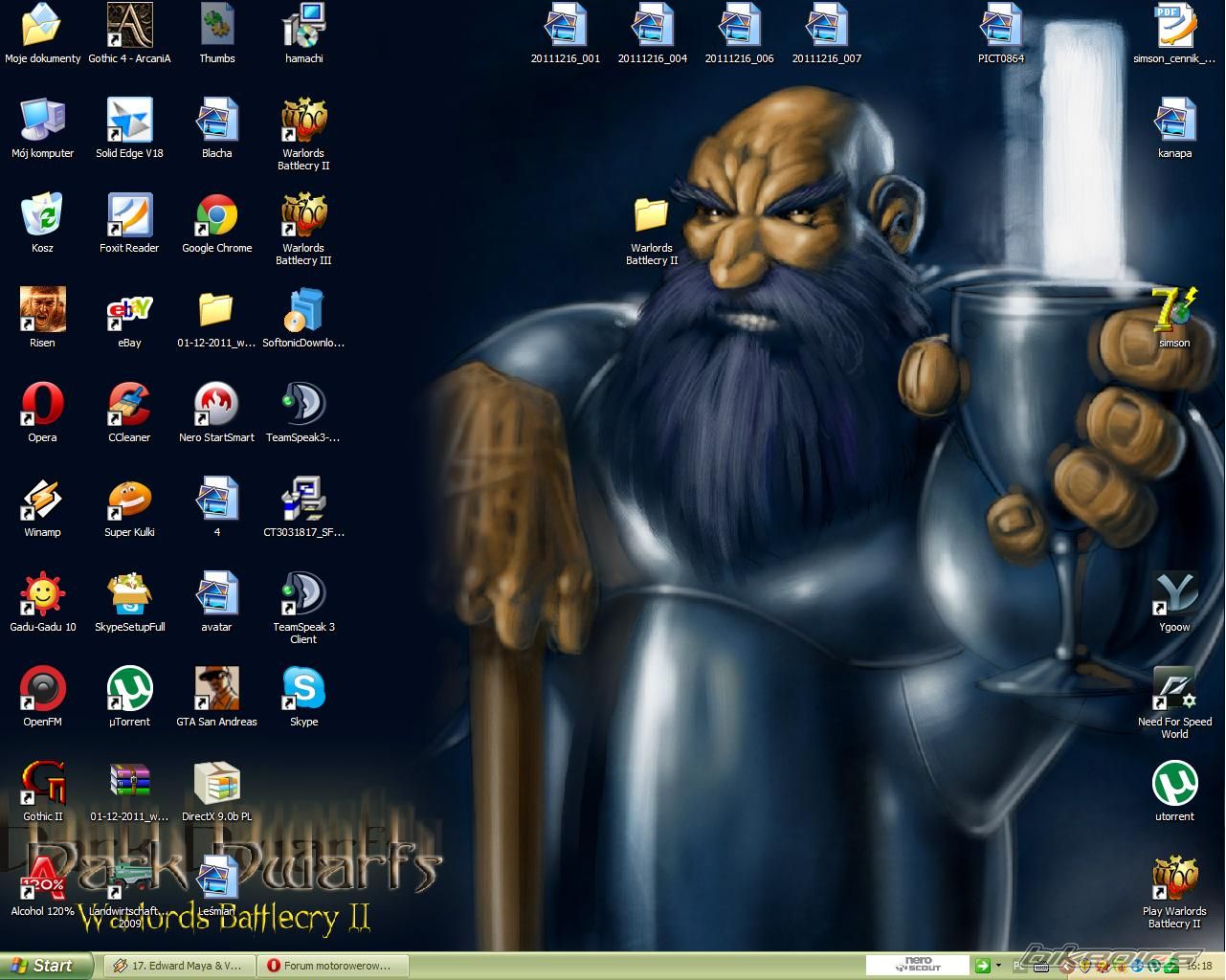This screenshot has height=980, width=1226.
Task: Select SkypeSetupFull installer icon
Action: (x=129, y=594)
